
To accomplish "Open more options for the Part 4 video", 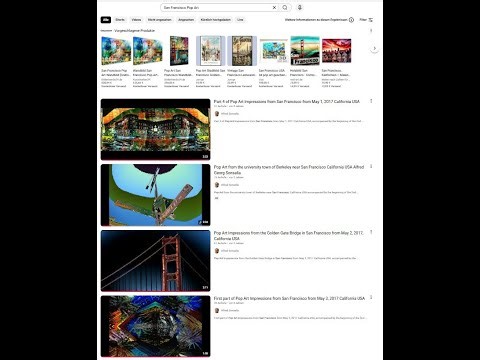I will [371, 101].
